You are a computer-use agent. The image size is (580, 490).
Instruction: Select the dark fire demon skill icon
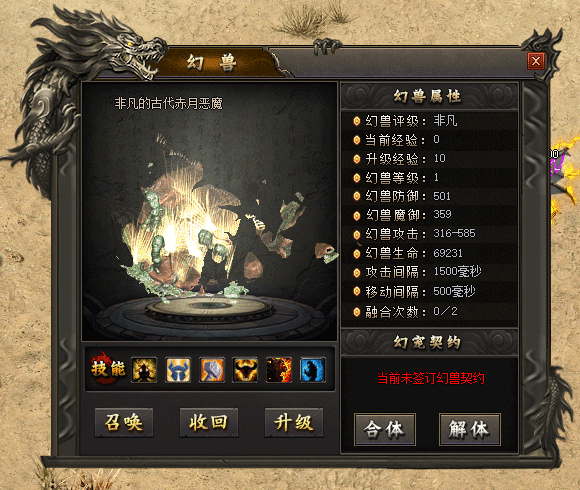coord(279,369)
